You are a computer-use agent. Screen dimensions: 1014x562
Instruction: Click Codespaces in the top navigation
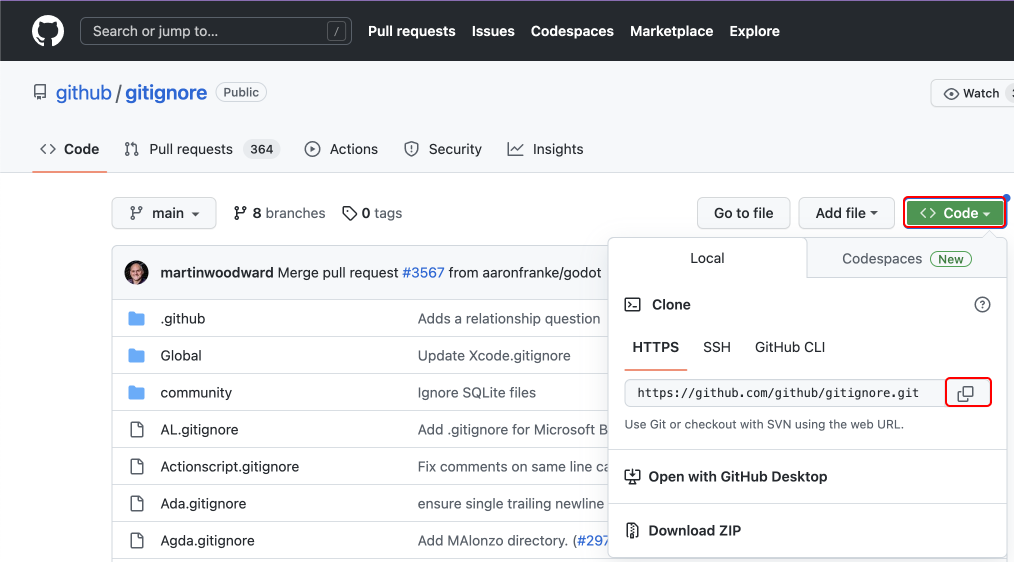click(572, 31)
